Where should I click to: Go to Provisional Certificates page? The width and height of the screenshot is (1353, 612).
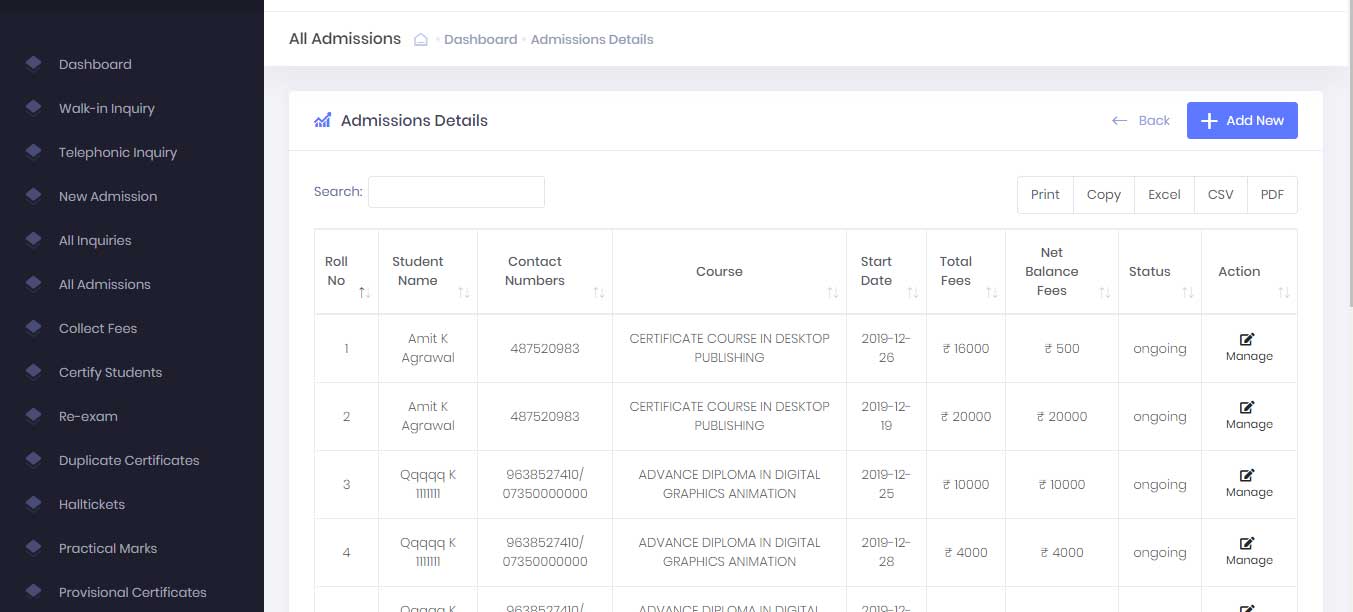[x=133, y=592]
